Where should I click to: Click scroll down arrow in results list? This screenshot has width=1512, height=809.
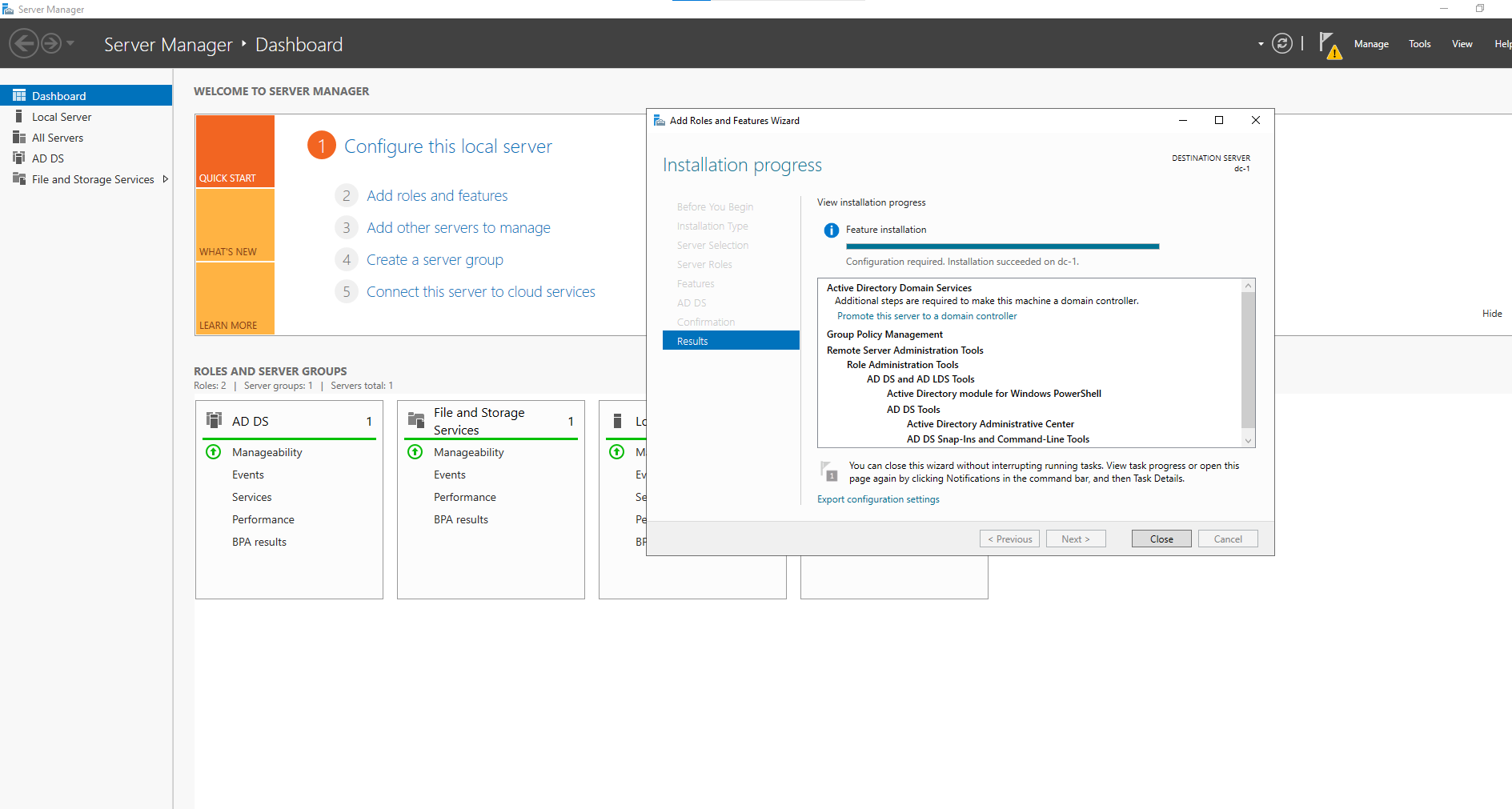1248,441
